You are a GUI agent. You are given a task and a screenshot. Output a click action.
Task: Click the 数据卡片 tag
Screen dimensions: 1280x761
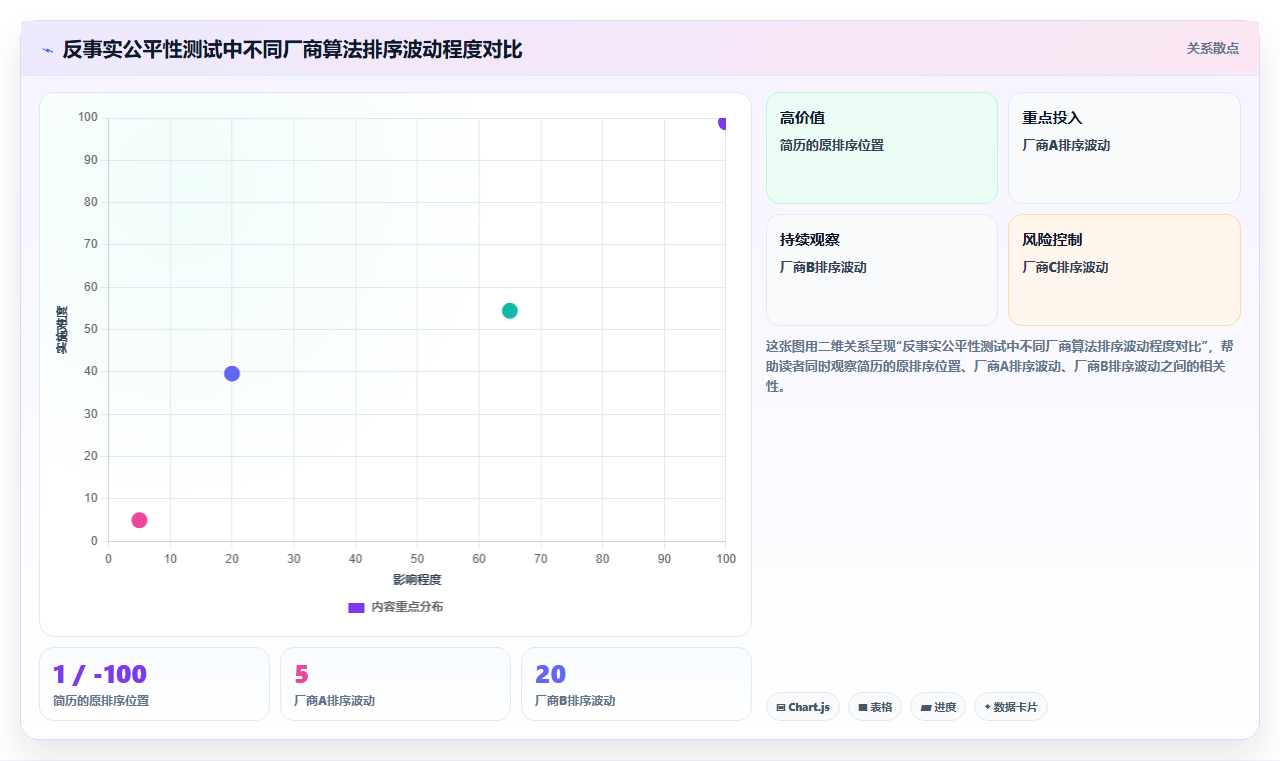[1011, 707]
